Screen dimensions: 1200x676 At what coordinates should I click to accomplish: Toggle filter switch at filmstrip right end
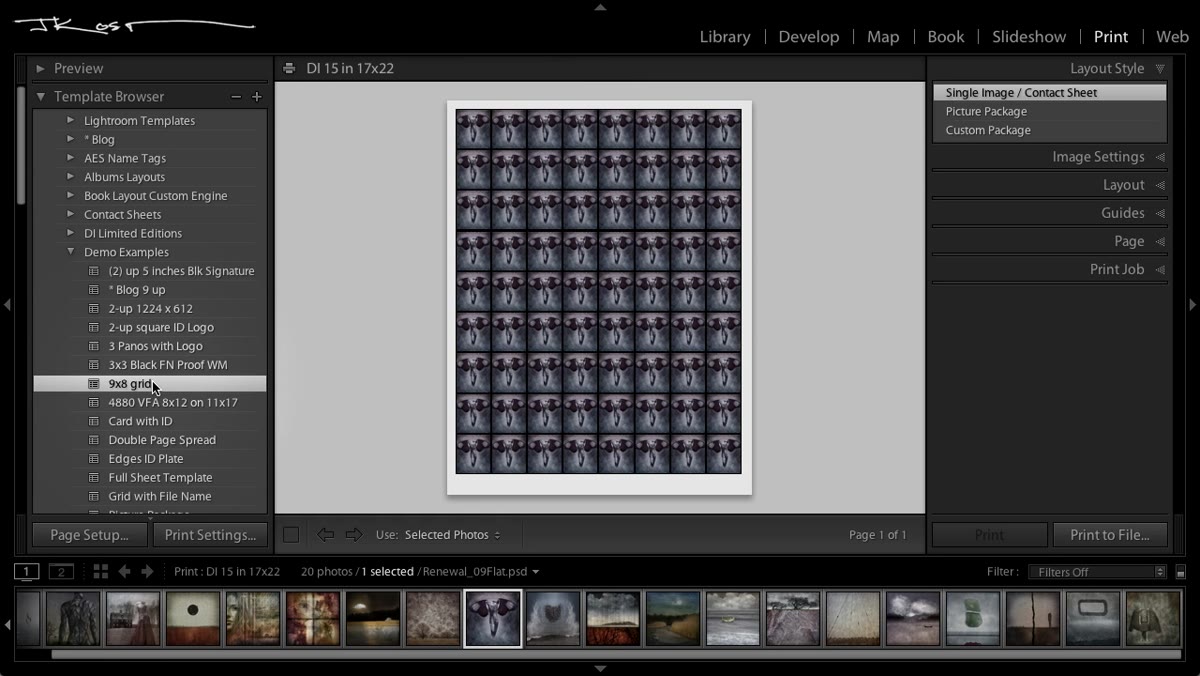(x=1181, y=572)
